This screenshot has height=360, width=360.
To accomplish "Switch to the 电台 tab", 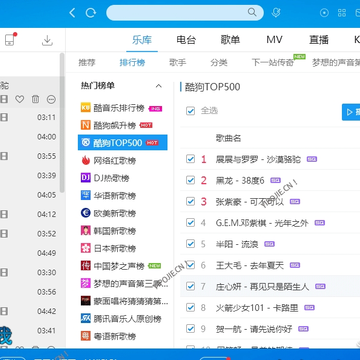I will [186, 40].
